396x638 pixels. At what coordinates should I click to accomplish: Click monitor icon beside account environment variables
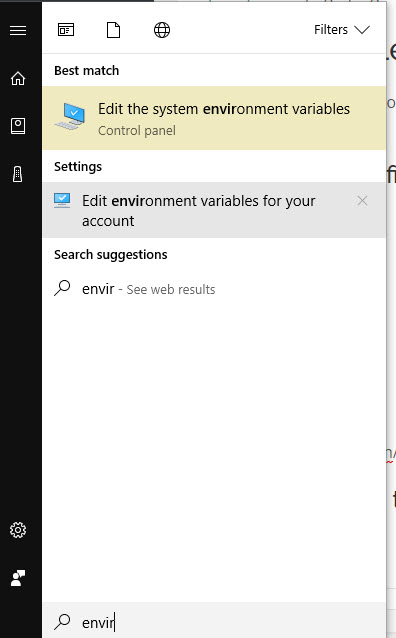coord(62,201)
